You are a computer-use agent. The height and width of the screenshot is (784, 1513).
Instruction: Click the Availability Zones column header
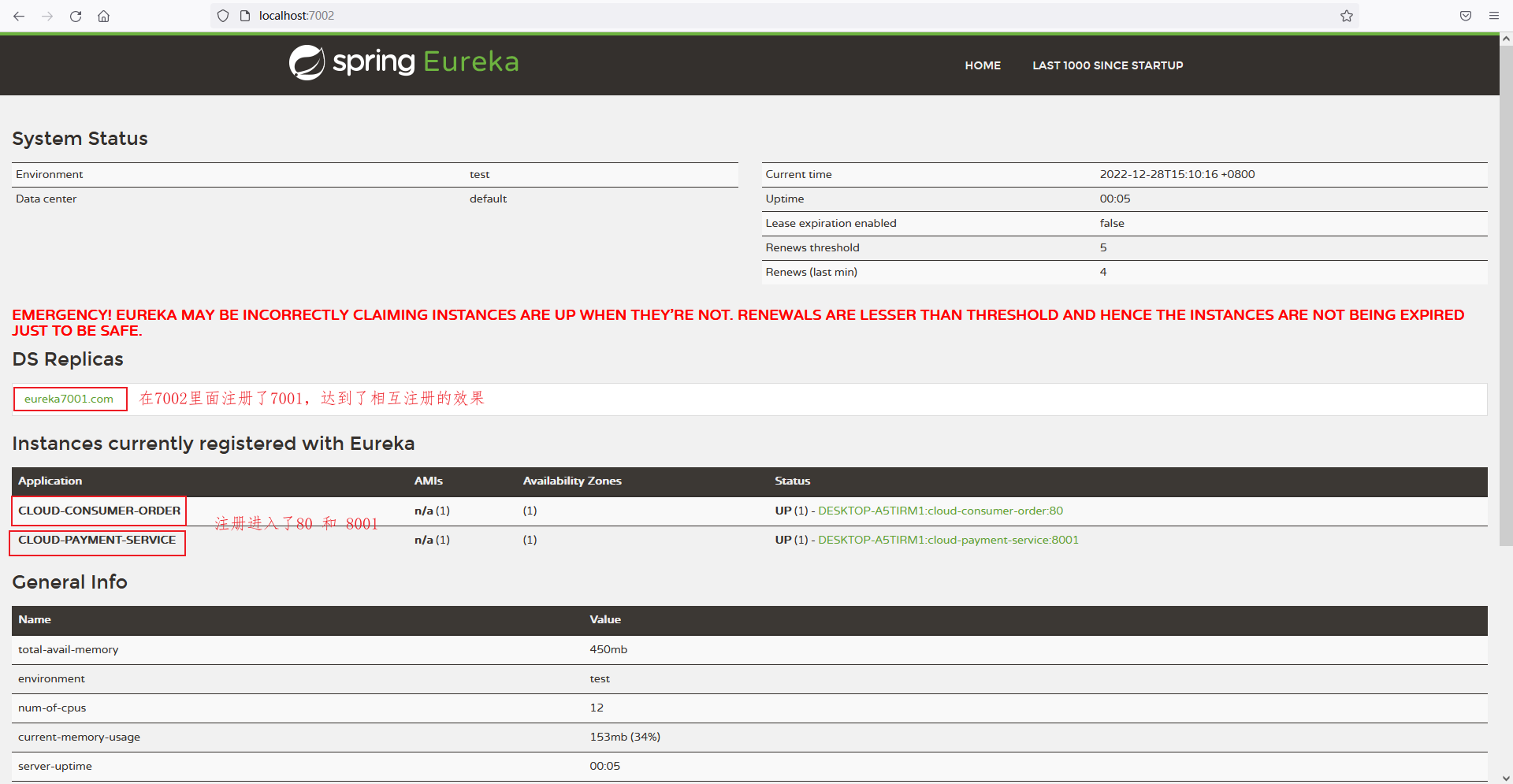pyautogui.click(x=572, y=481)
